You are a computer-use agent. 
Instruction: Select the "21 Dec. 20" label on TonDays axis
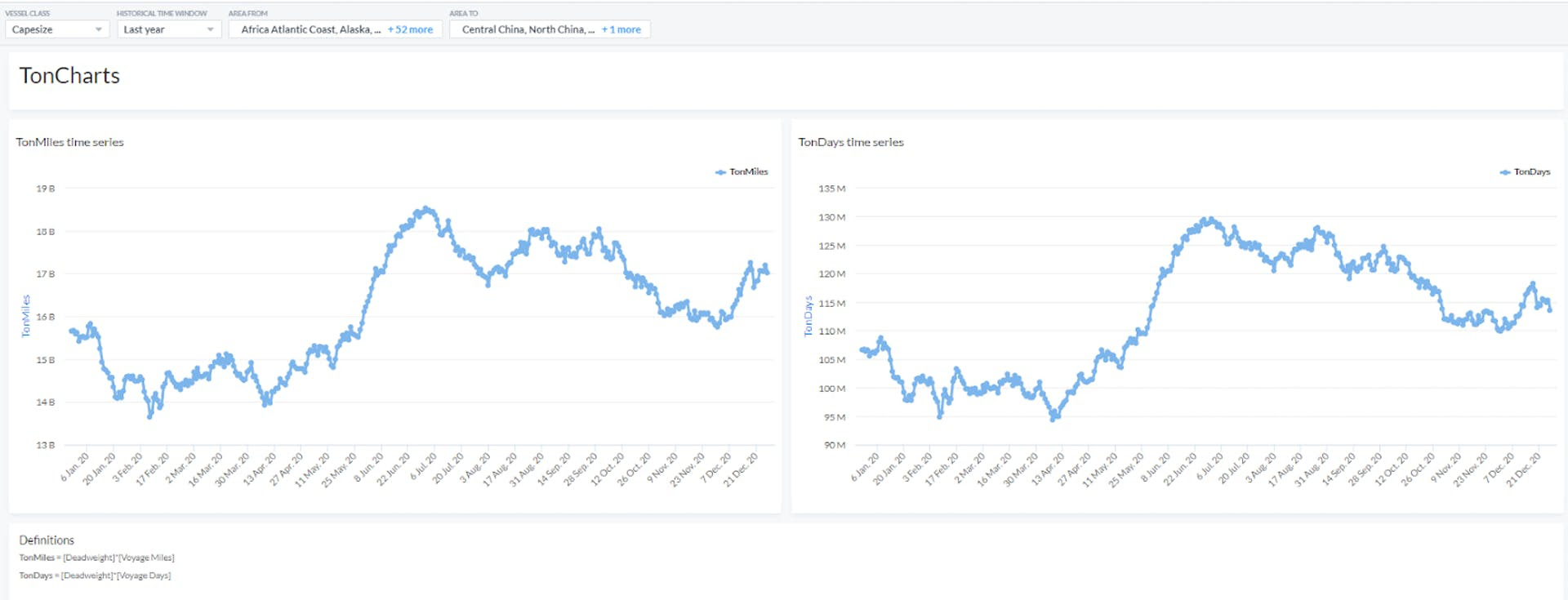pos(1523,469)
